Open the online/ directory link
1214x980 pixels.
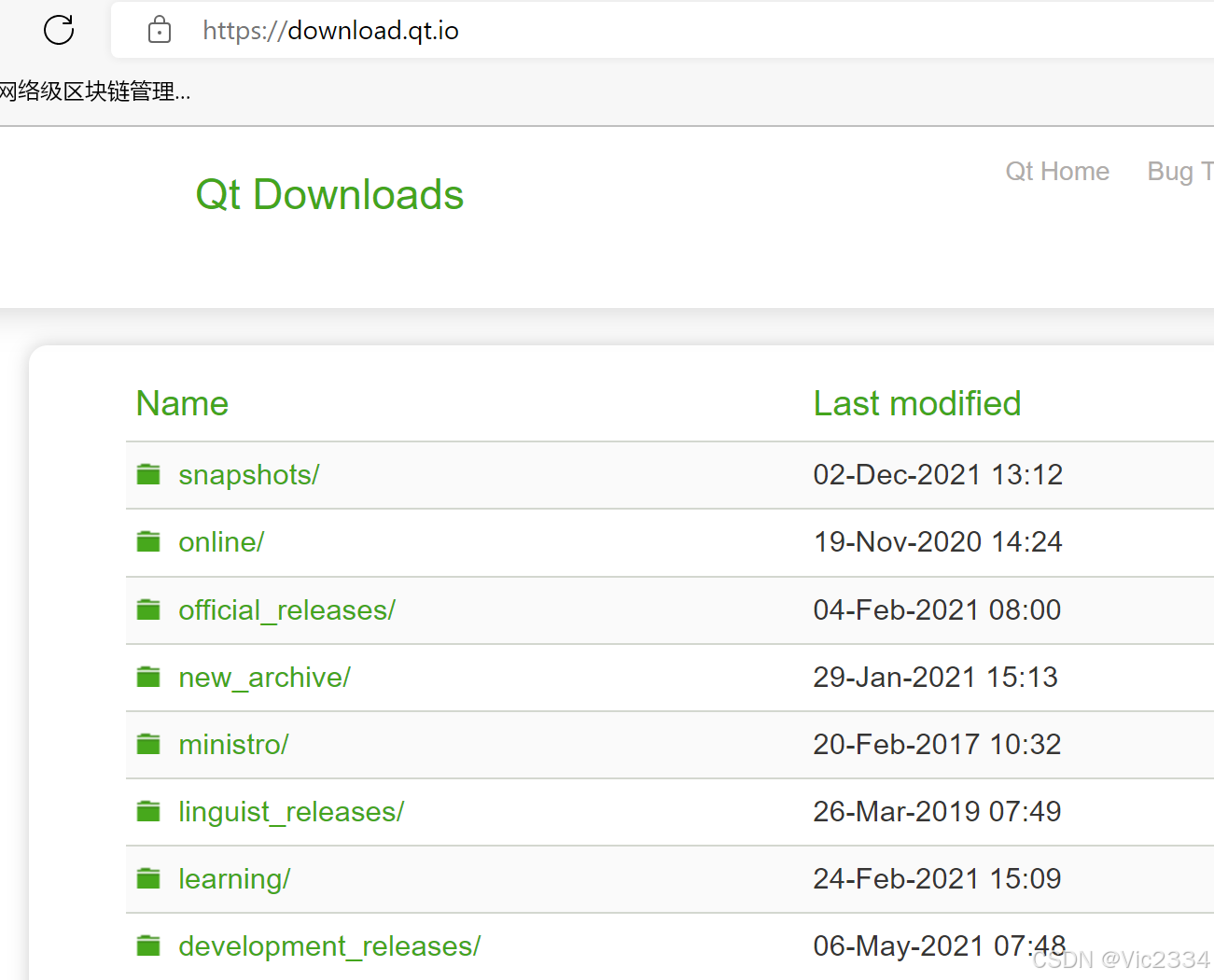point(221,542)
